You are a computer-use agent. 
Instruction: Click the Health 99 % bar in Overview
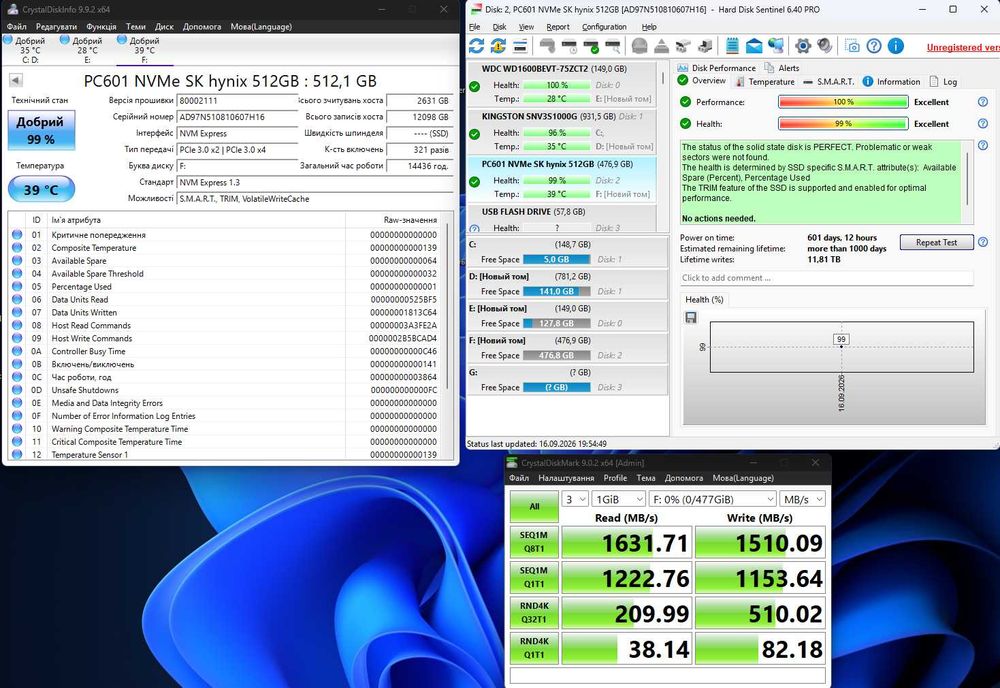[843, 124]
